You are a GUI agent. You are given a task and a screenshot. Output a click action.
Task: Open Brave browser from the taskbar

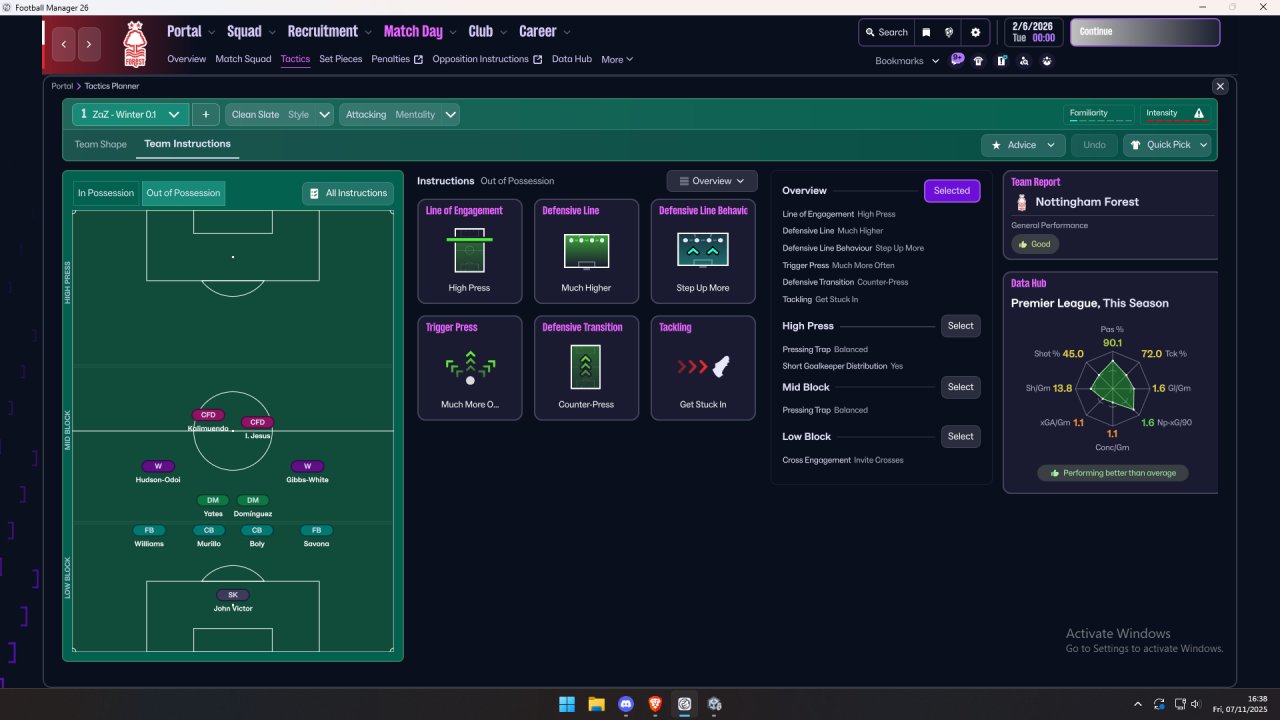click(x=655, y=704)
